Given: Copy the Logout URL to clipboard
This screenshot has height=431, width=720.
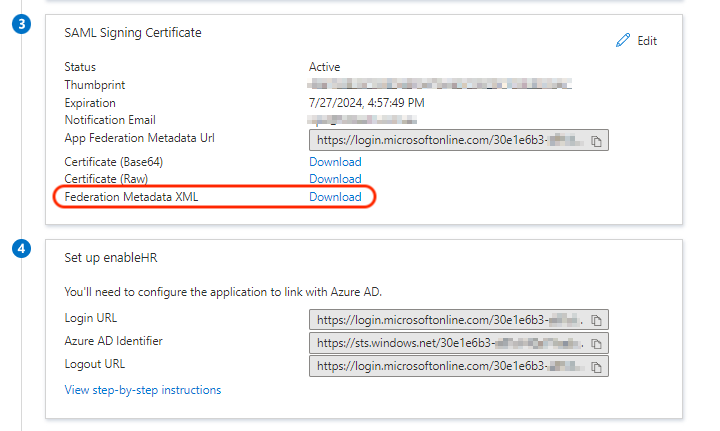Looking at the screenshot, I should [x=596, y=367].
